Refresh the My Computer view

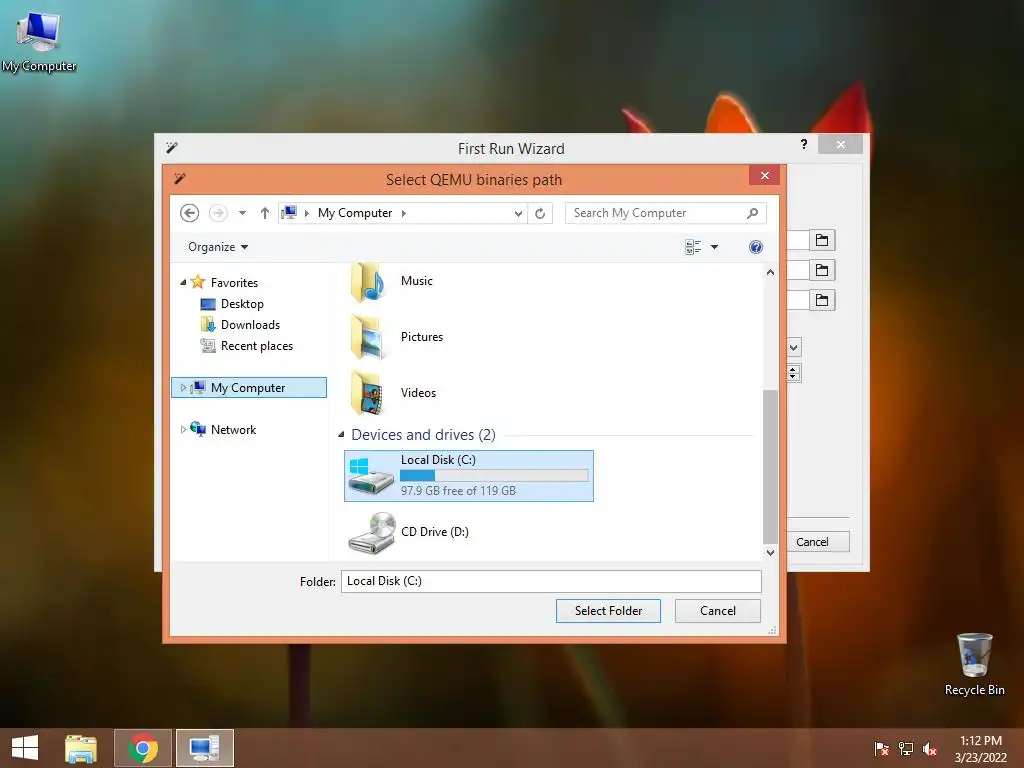click(x=540, y=214)
